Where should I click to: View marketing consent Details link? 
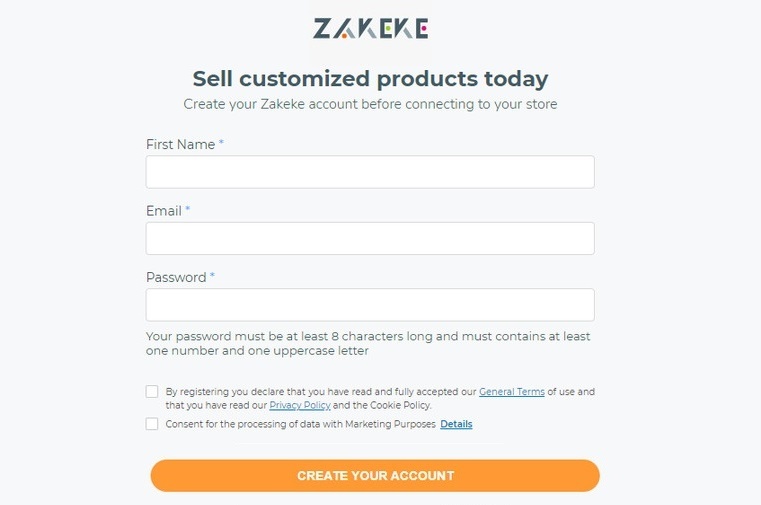456,424
